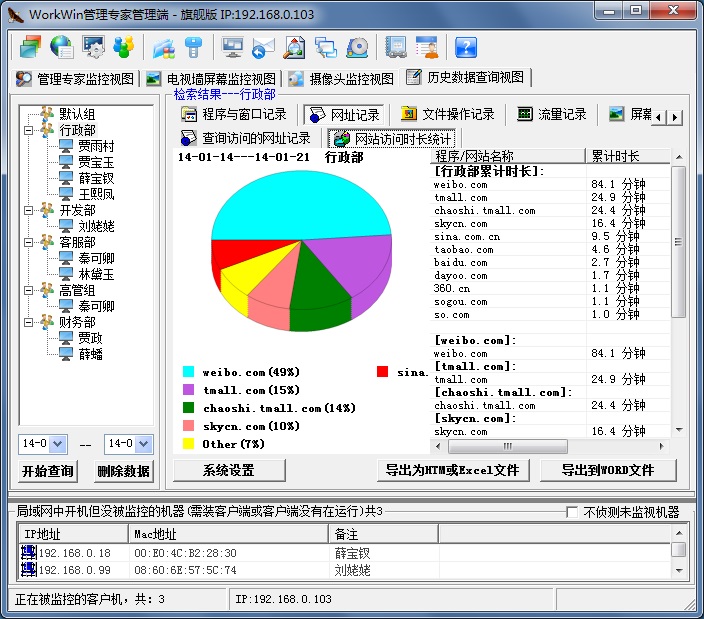Click the desktop monitor toolbar icon

233,47
